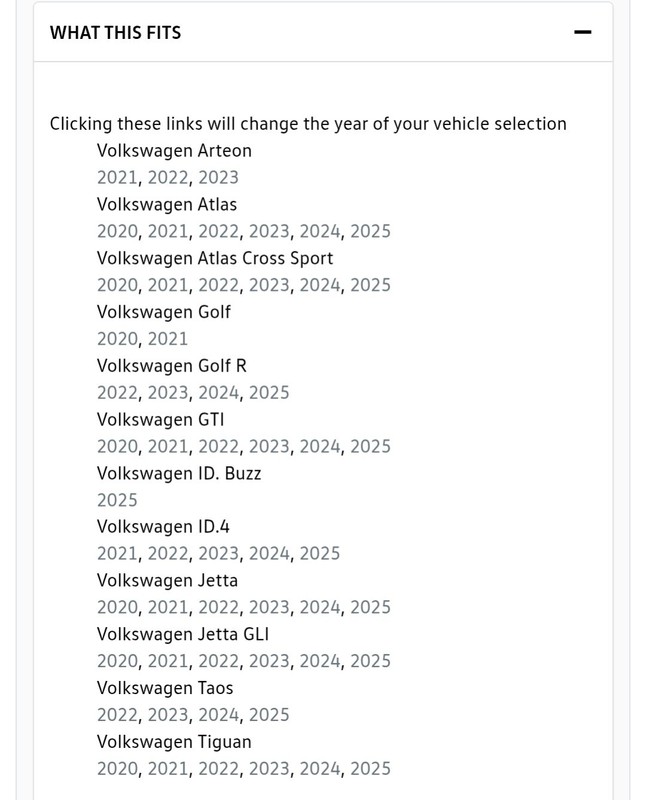646x800 pixels.
Task: Choose 2020 for Volkswagen Atlas
Action: 117,231
